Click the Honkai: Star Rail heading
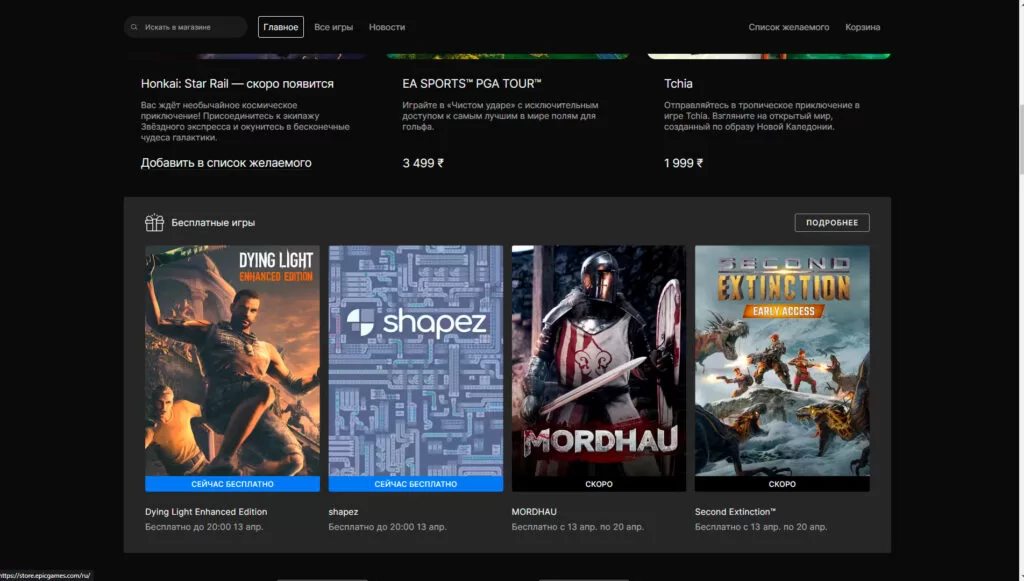The image size is (1024, 581). (x=237, y=84)
